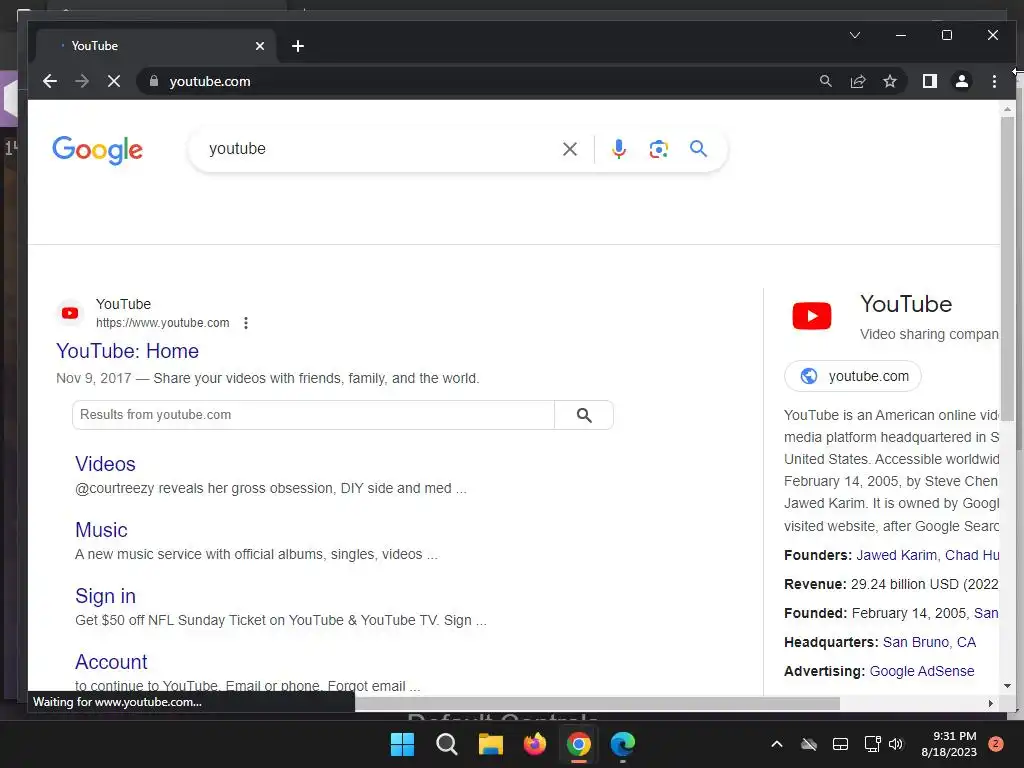Open the Jawed Karim founder link
This screenshot has width=1024, height=768.
tap(896, 555)
